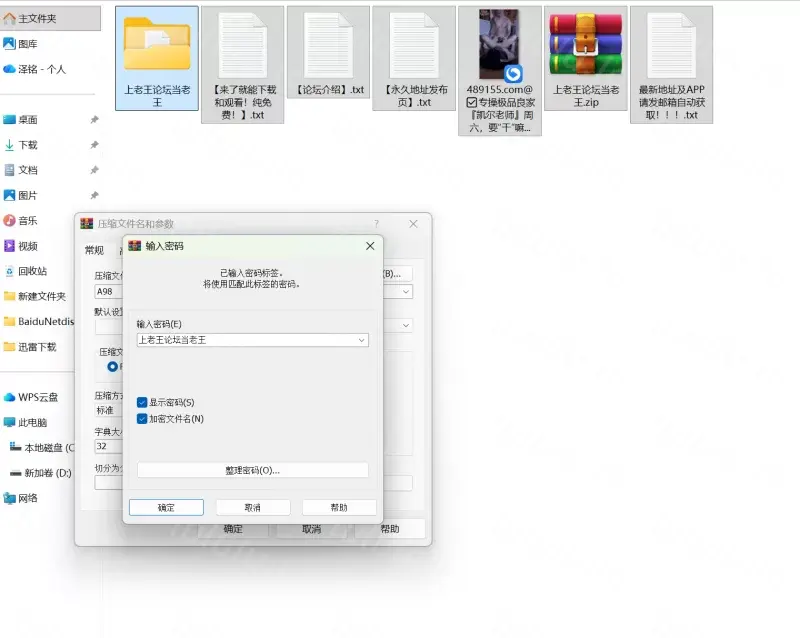This screenshot has width=800, height=638.
Task: Close the 压缩文件名和参数 window
Action: (x=413, y=224)
